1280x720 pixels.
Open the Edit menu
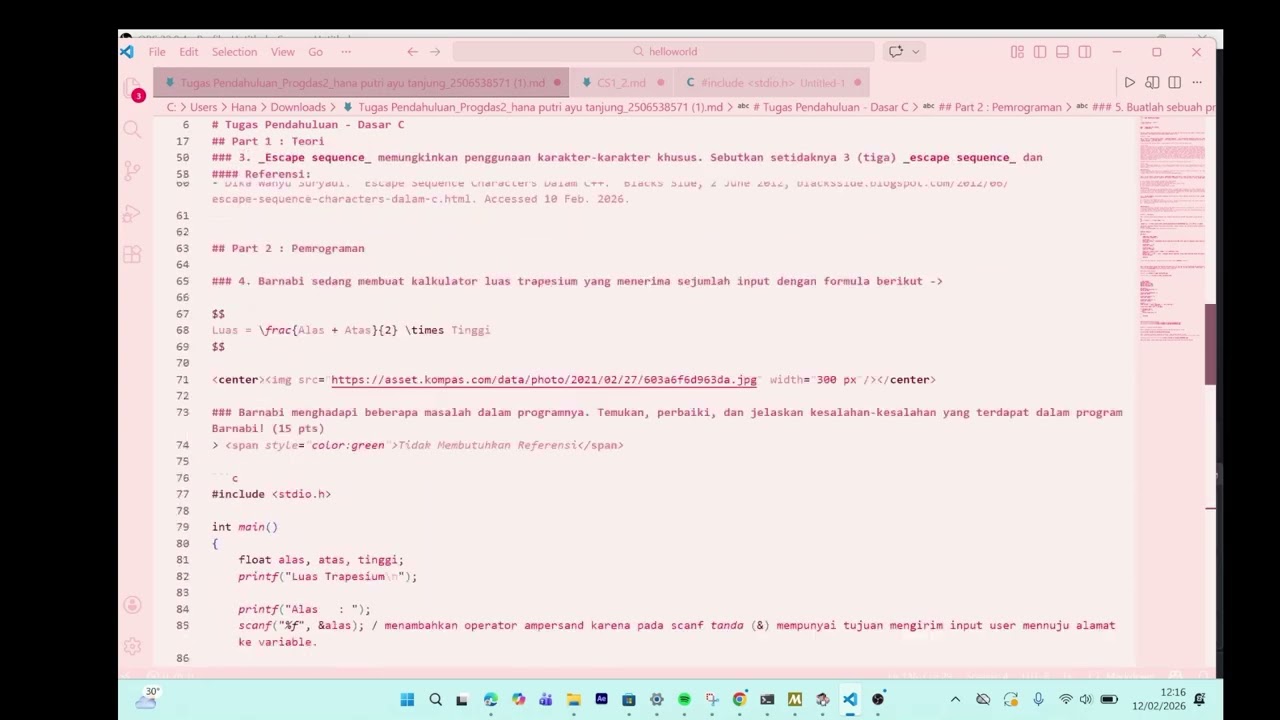point(188,52)
